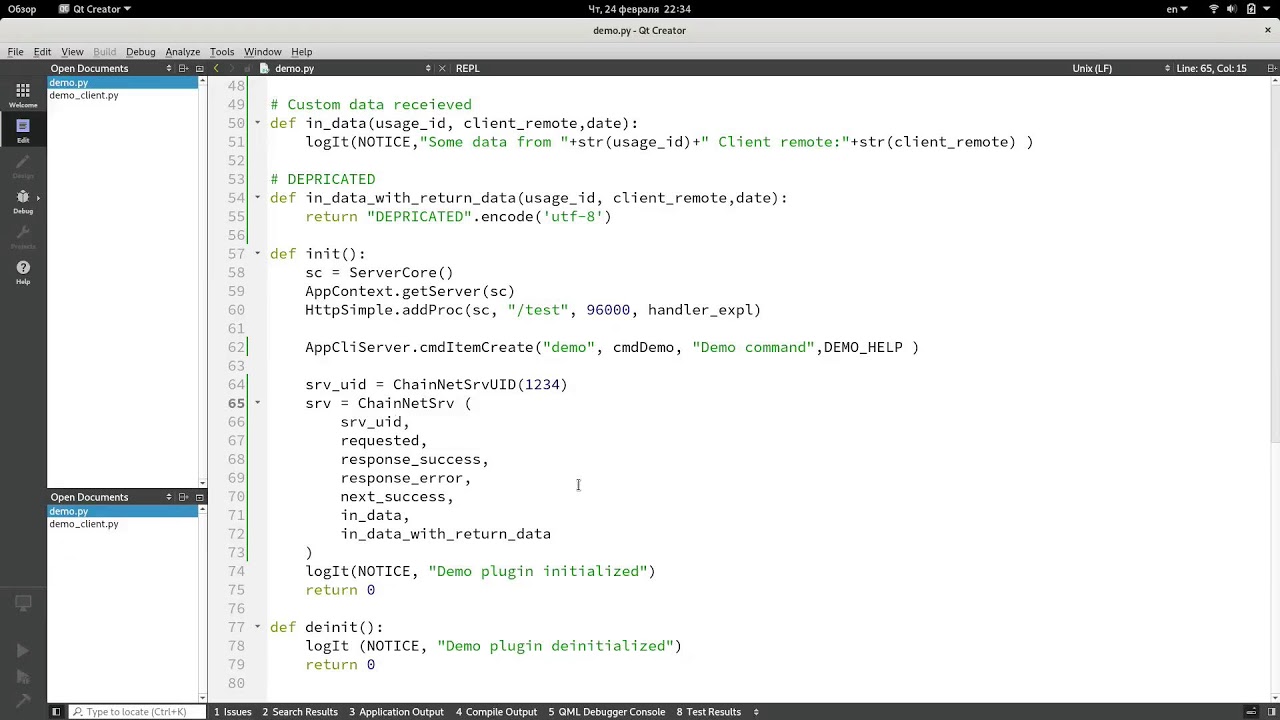The height and width of the screenshot is (720, 1280).
Task: Click the Wi-Fi icon in system tray
Action: tap(1214, 9)
